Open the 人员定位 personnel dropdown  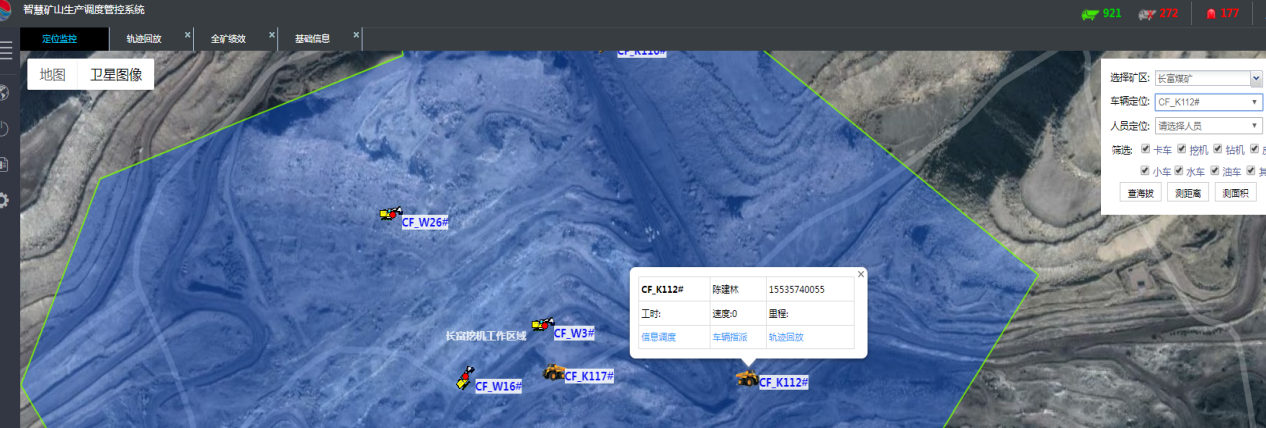click(1208, 126)
